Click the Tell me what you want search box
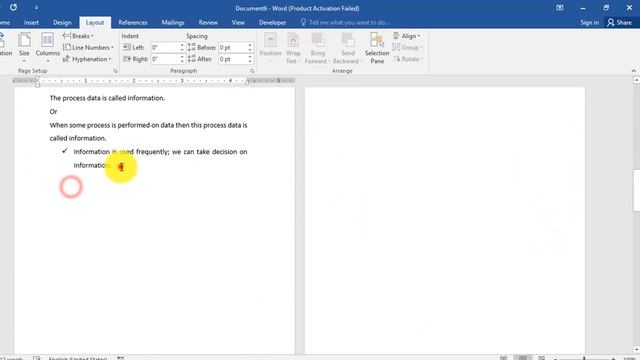The image size is (640, 360). coord(345,22)
